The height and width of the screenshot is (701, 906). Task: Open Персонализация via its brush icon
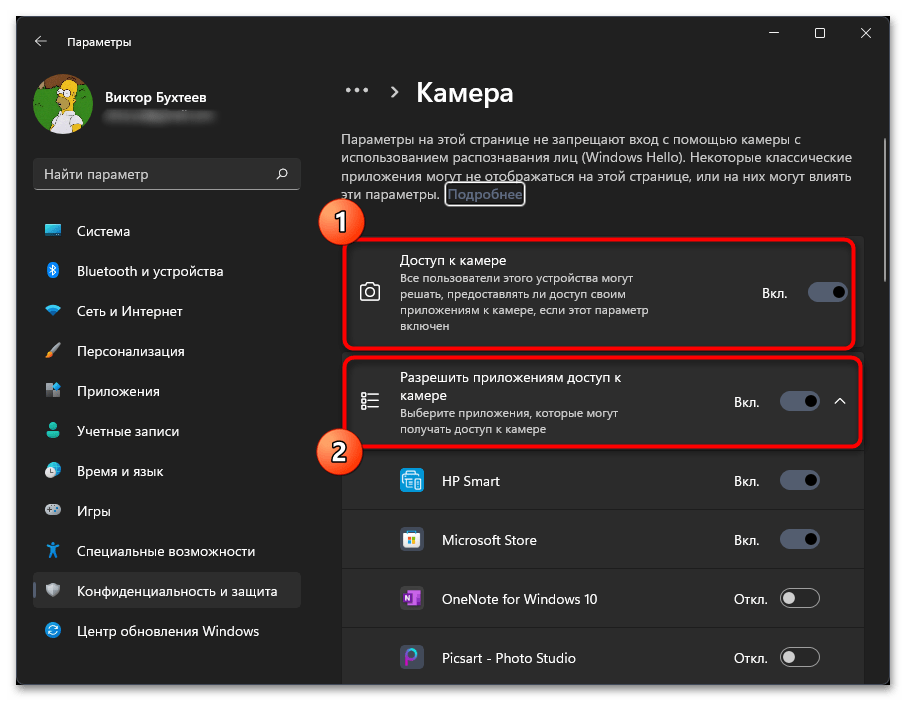point(52,351)
